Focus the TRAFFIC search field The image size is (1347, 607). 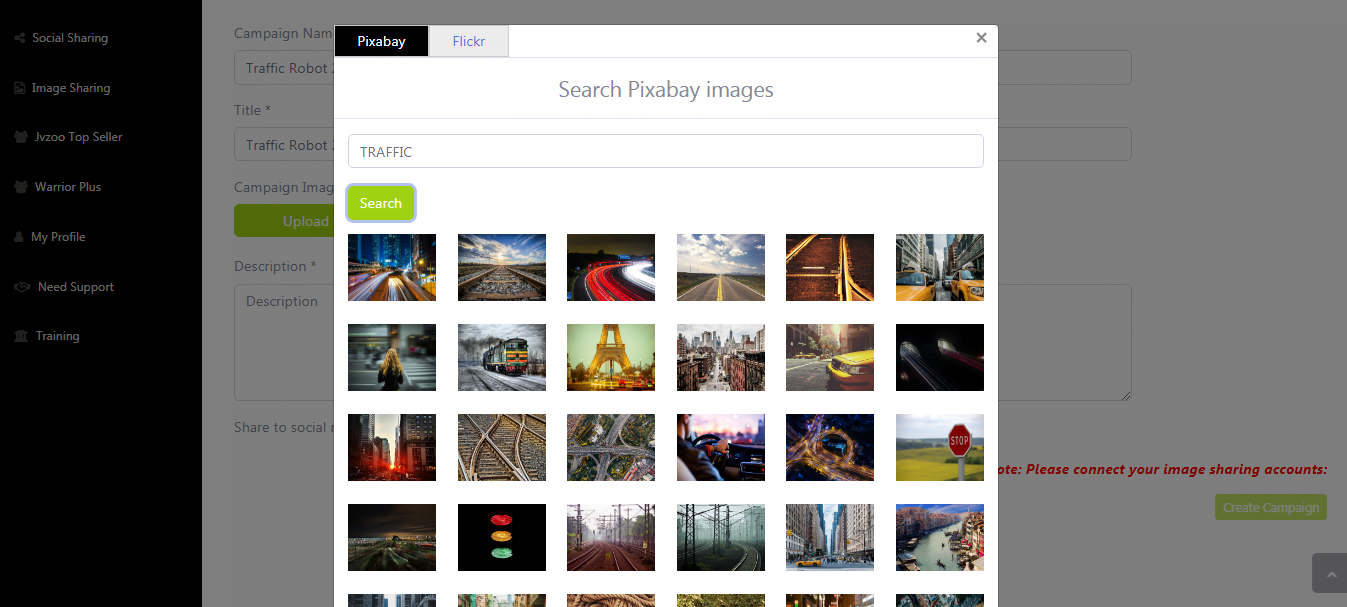point(666,151)
